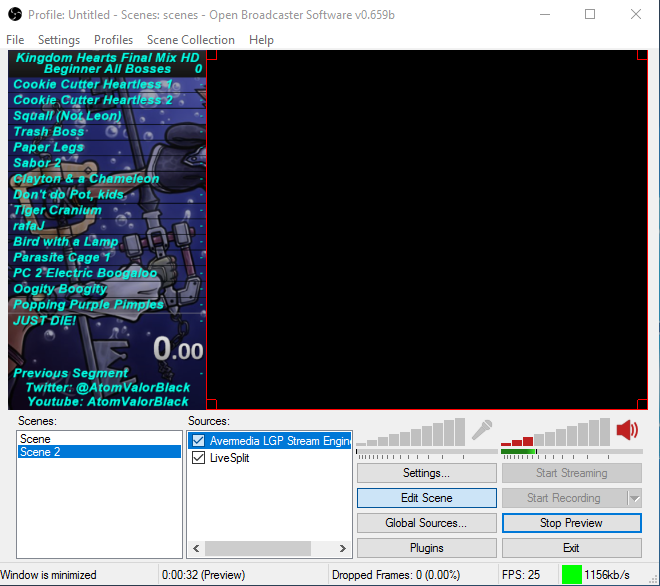
Task: Select 'Scene' in the Scenes list
Action: tap(99, 439)
